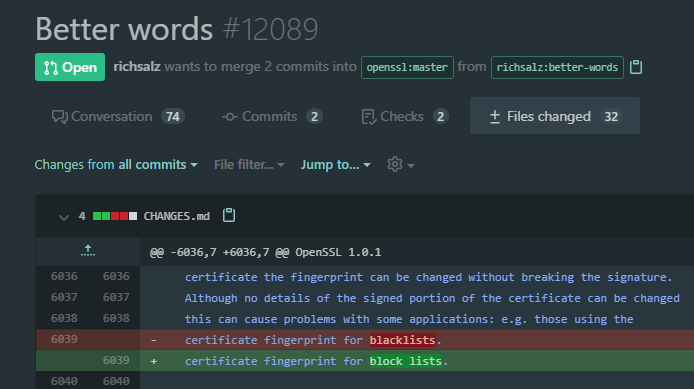Click the Commits node icon

(x=229, y=117)
